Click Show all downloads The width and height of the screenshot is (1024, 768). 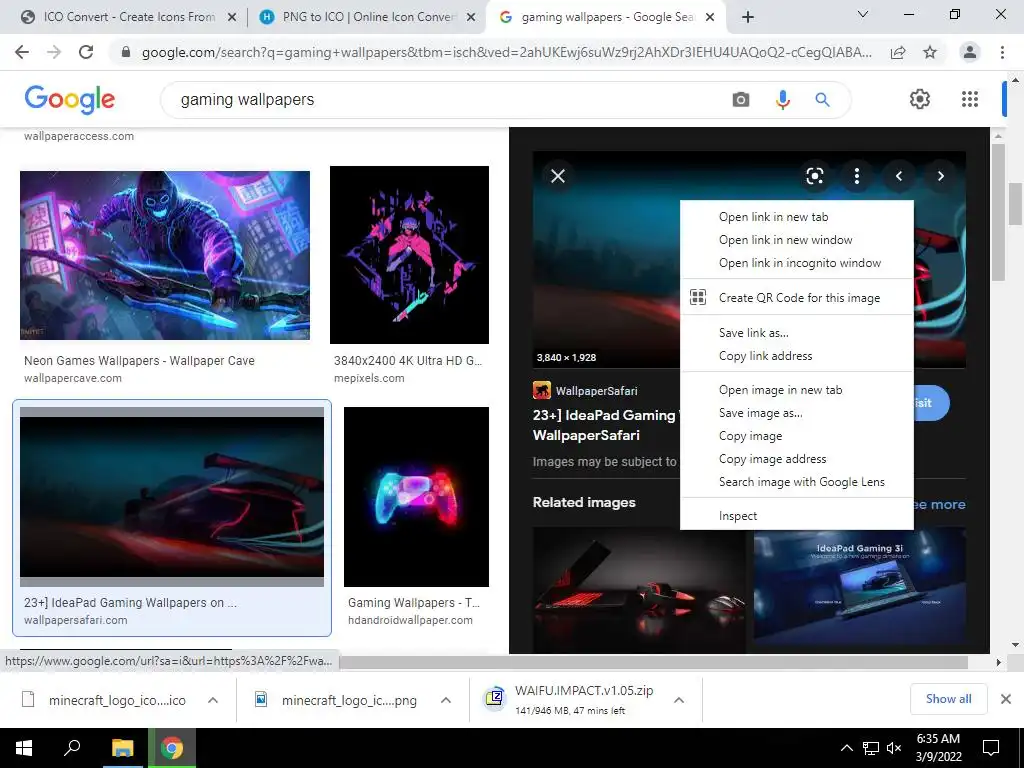click(x=948, y=699)
